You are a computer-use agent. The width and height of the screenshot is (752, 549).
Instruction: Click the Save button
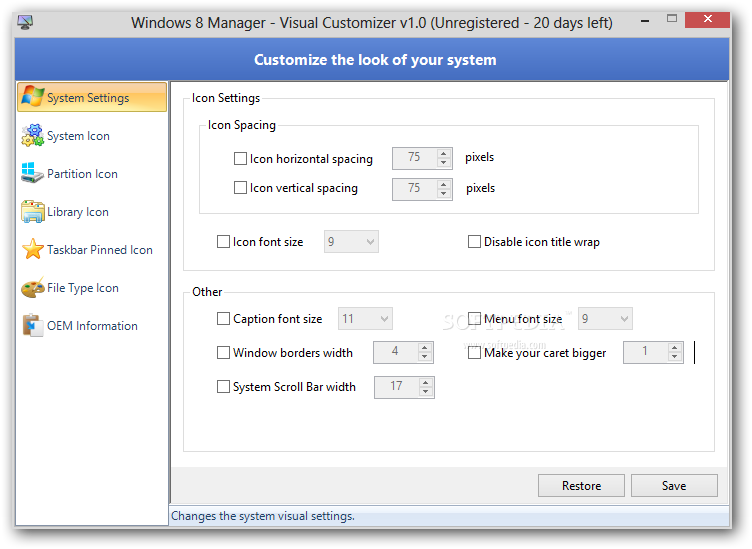674,485
